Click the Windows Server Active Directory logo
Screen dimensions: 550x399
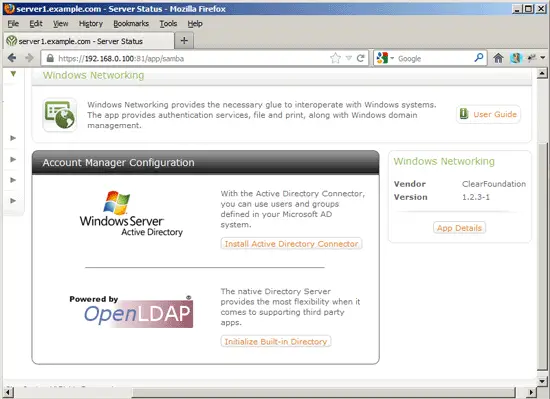tap(131, 214)
